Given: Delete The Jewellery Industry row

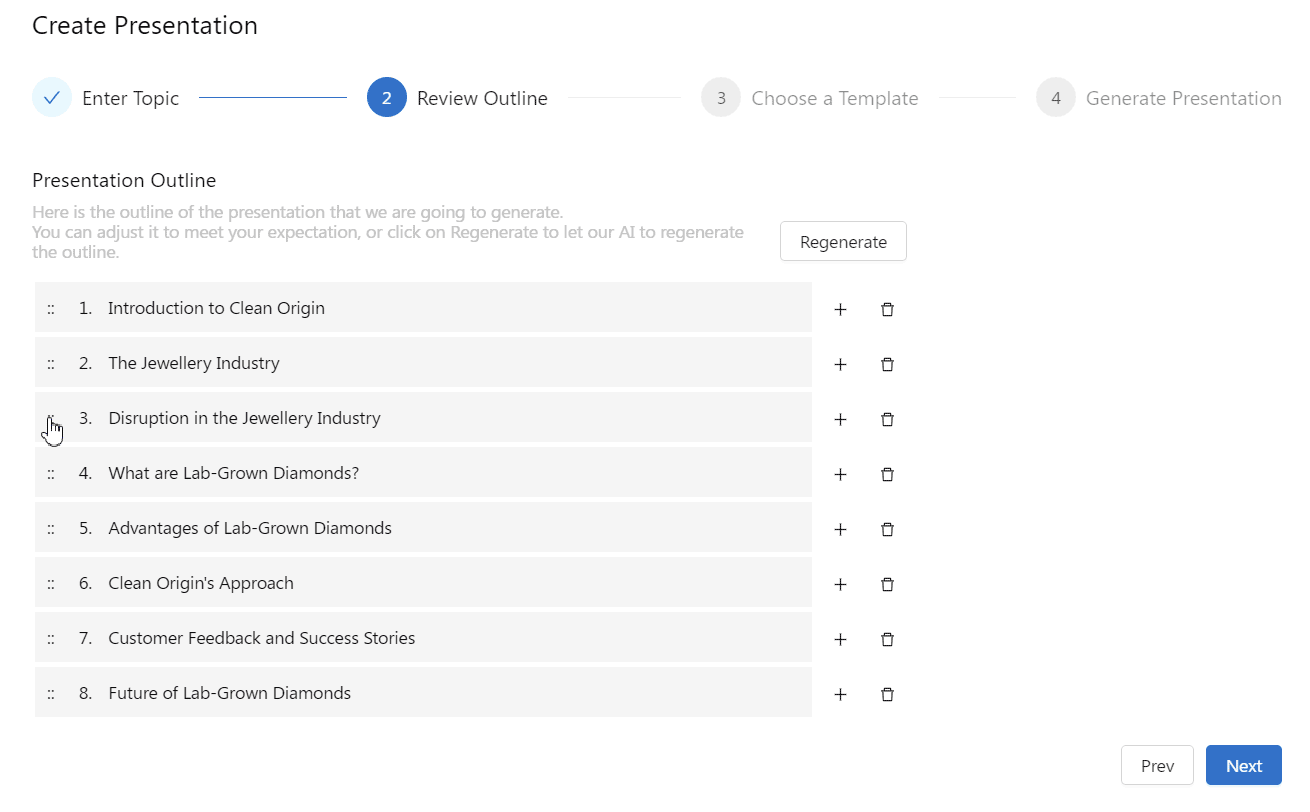Looking at the screenshot, I should pos(887,364).
